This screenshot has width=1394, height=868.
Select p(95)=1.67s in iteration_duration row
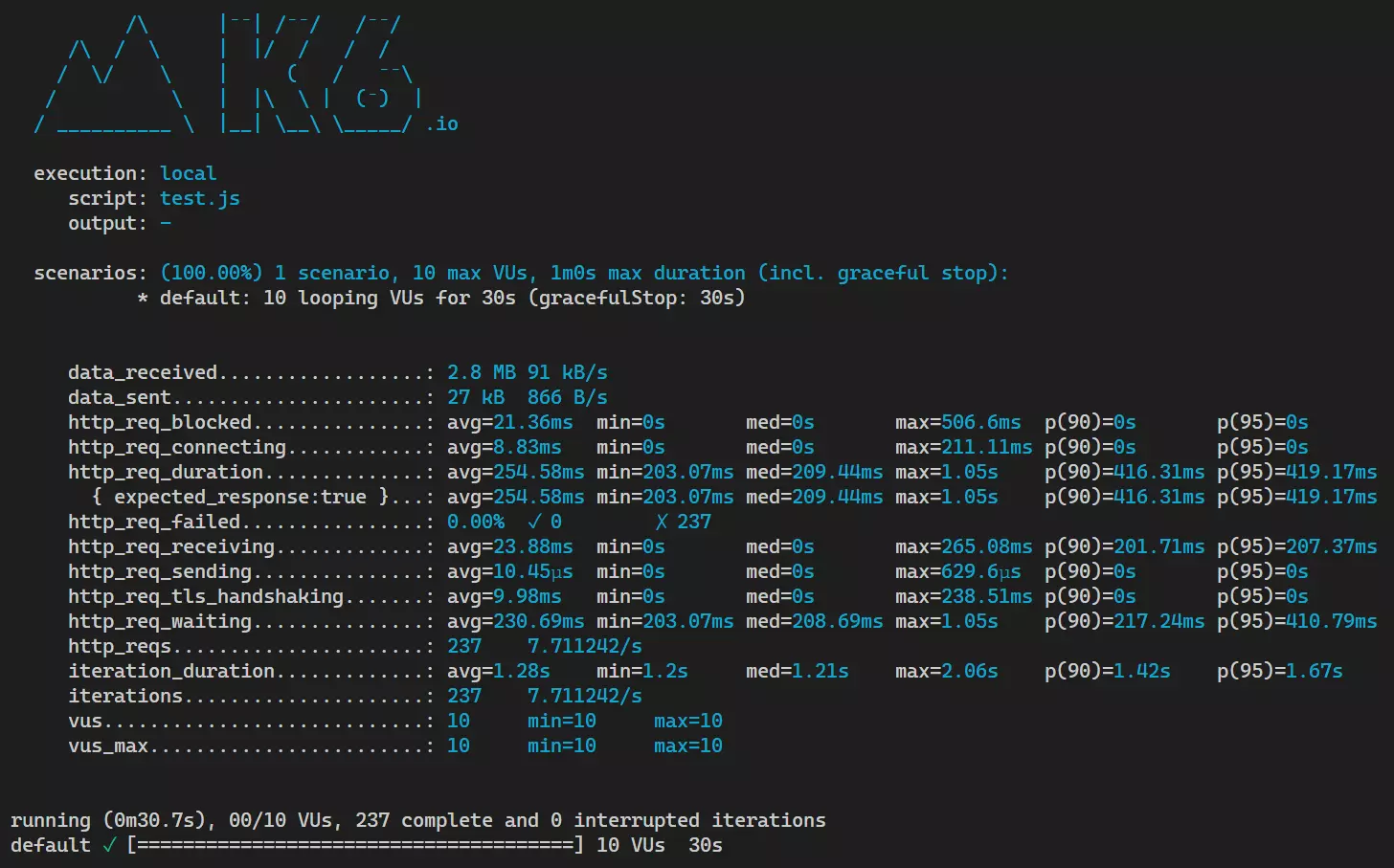click(x=1280, y=671)
